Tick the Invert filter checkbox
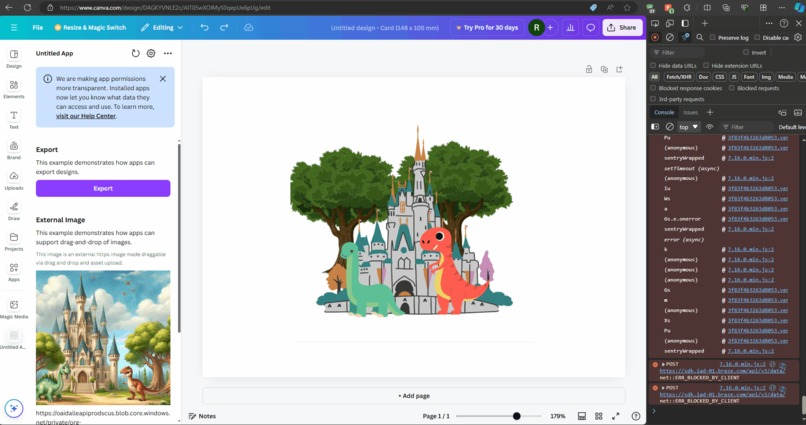This screenshot has width=806, height=425. pyautogui.click(x=746, y=52)
